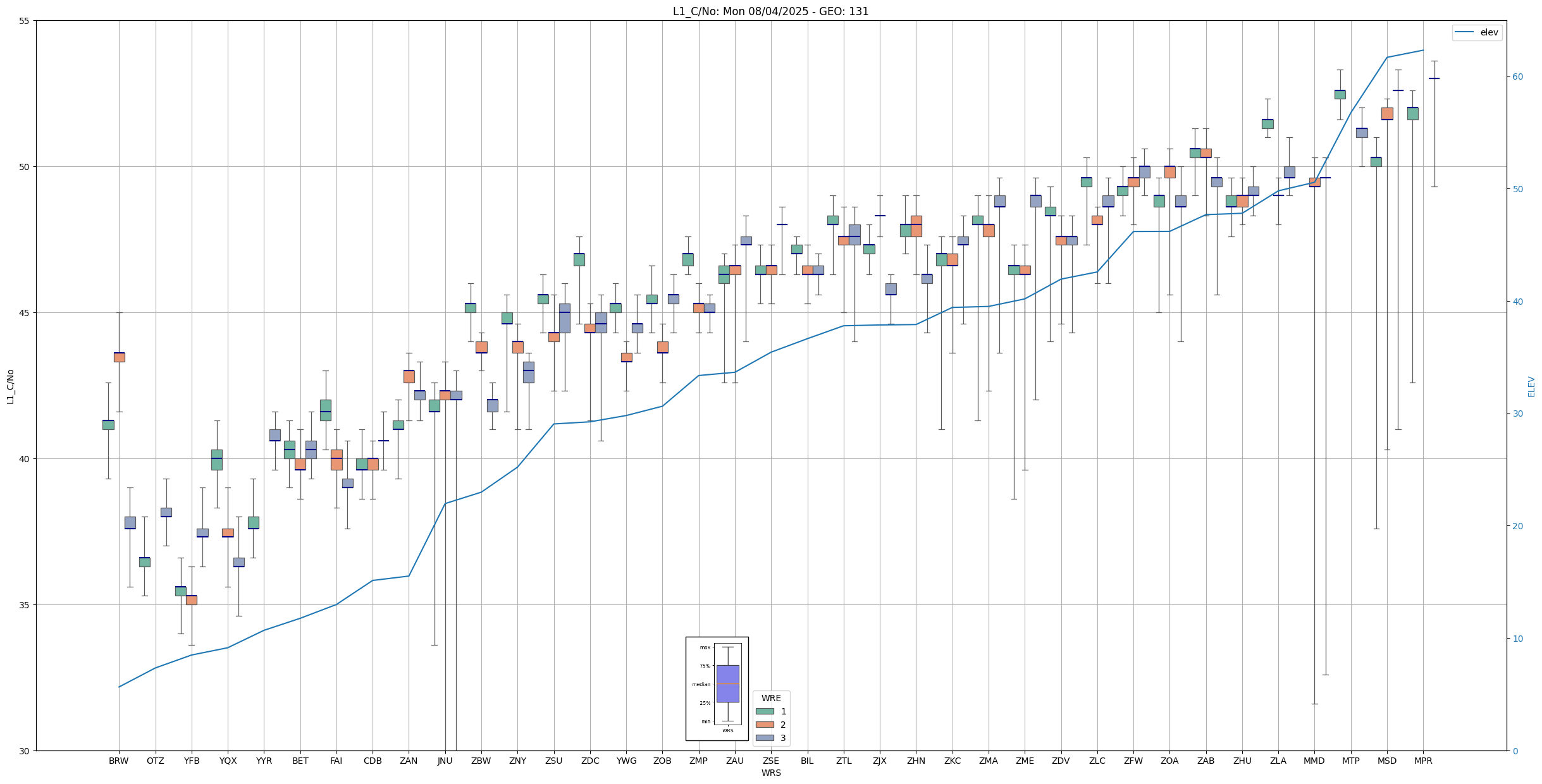Click the BRW station label on x-axis

pyautogui.click(x=118, y=761)
